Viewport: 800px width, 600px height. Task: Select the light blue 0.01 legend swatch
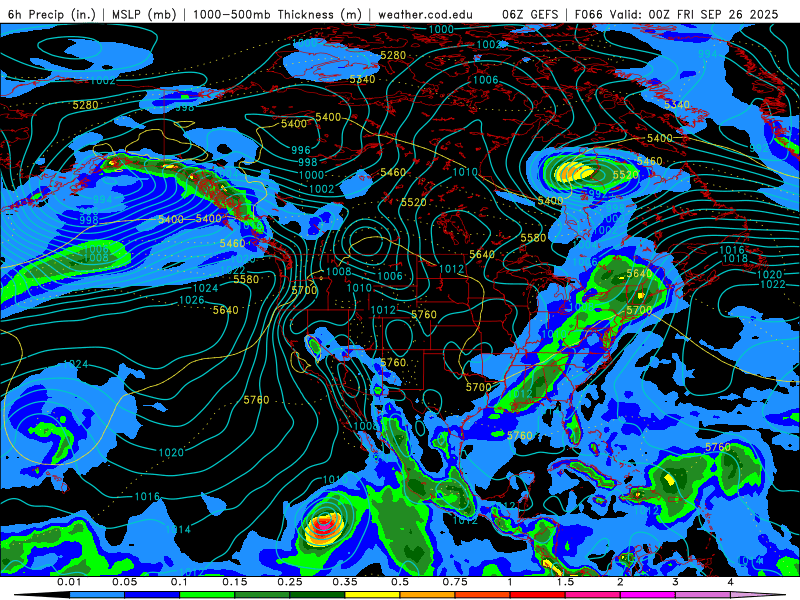pyautogui.click(x=97, y=595)
